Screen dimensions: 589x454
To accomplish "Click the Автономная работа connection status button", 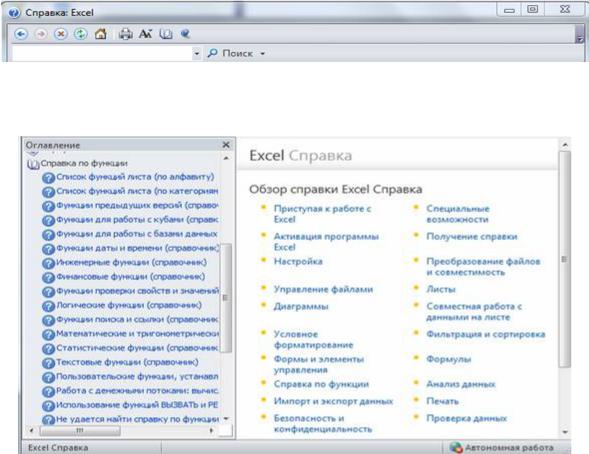I will point(502,448).
